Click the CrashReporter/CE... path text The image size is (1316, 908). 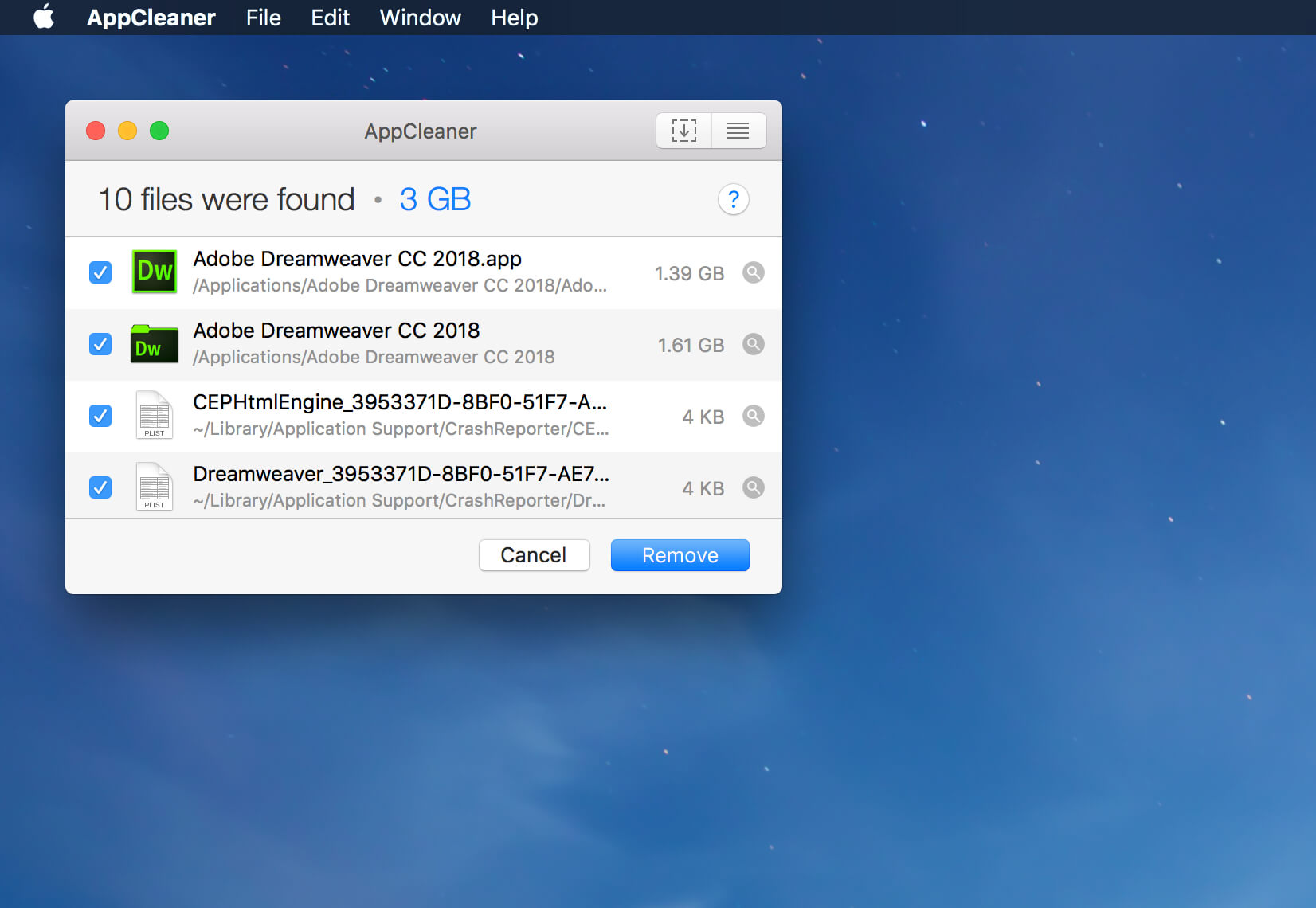(401, 429)
